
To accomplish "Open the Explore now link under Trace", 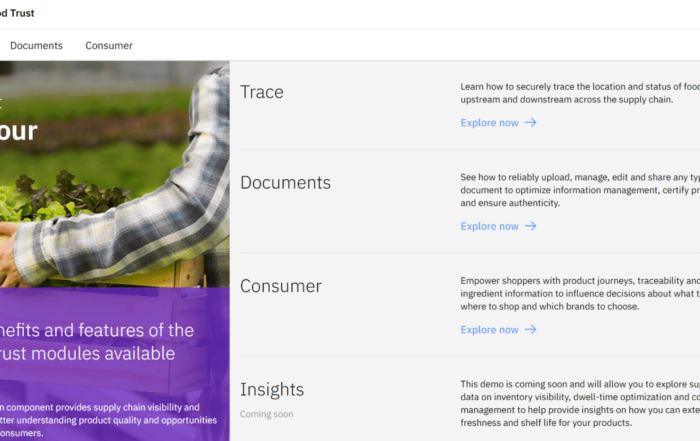I will coord(489,123).
